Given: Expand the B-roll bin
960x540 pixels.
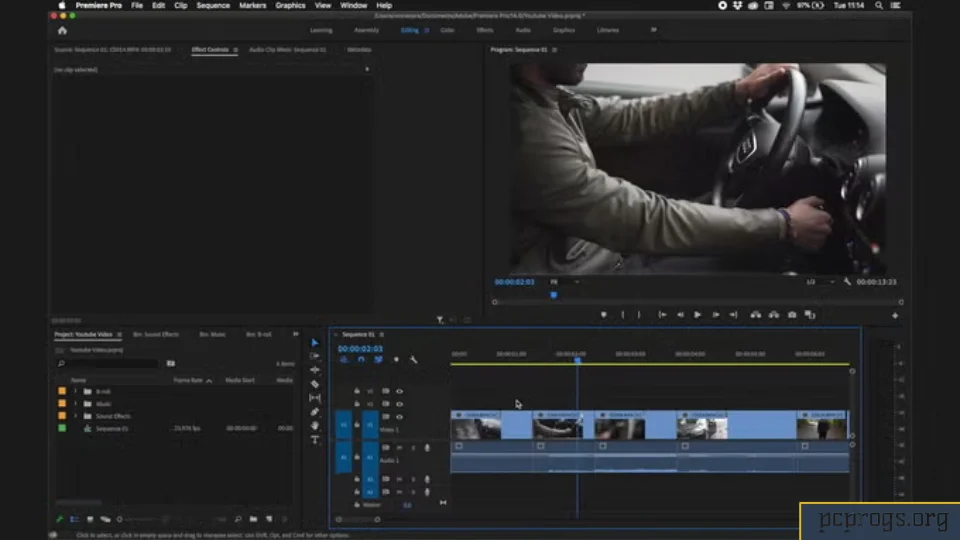Looking at the screenshot, I should pos(76,391).
